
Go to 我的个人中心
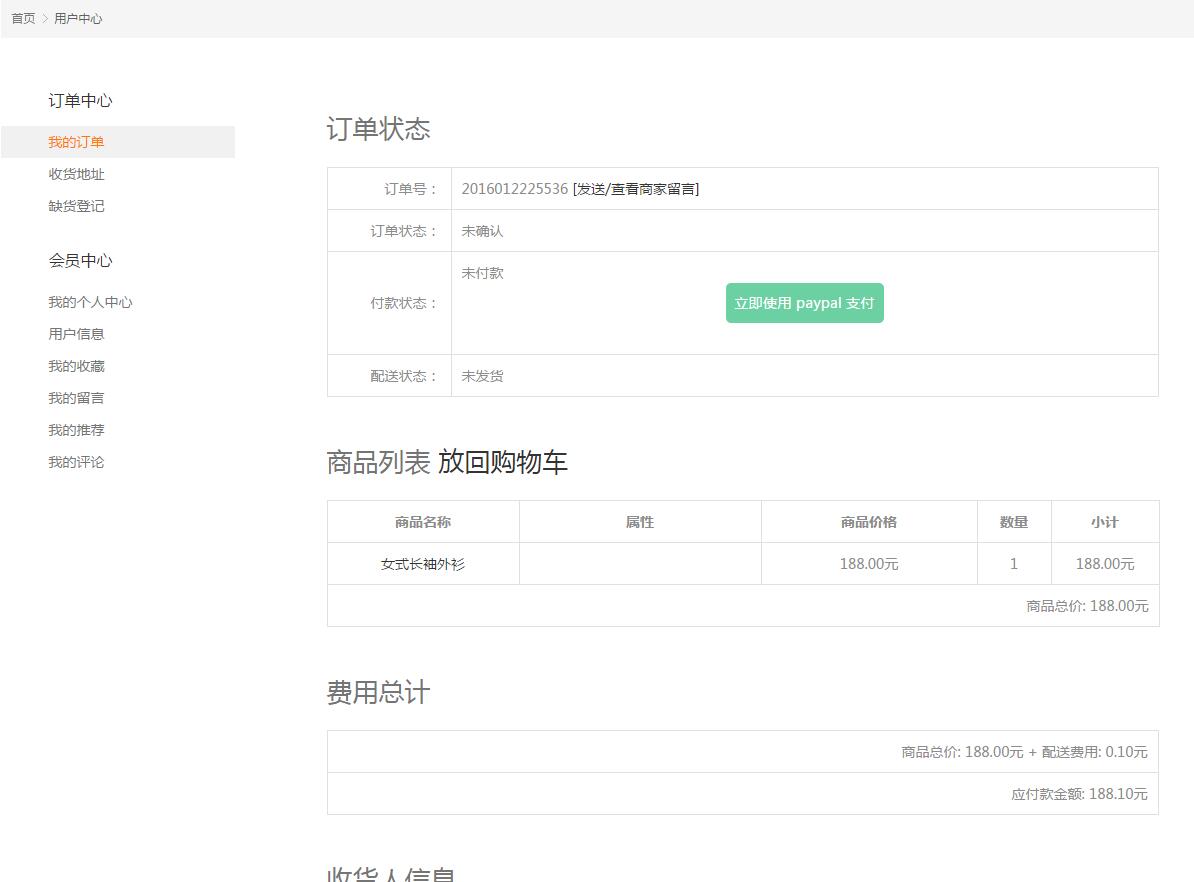click(x=90, y=302)
